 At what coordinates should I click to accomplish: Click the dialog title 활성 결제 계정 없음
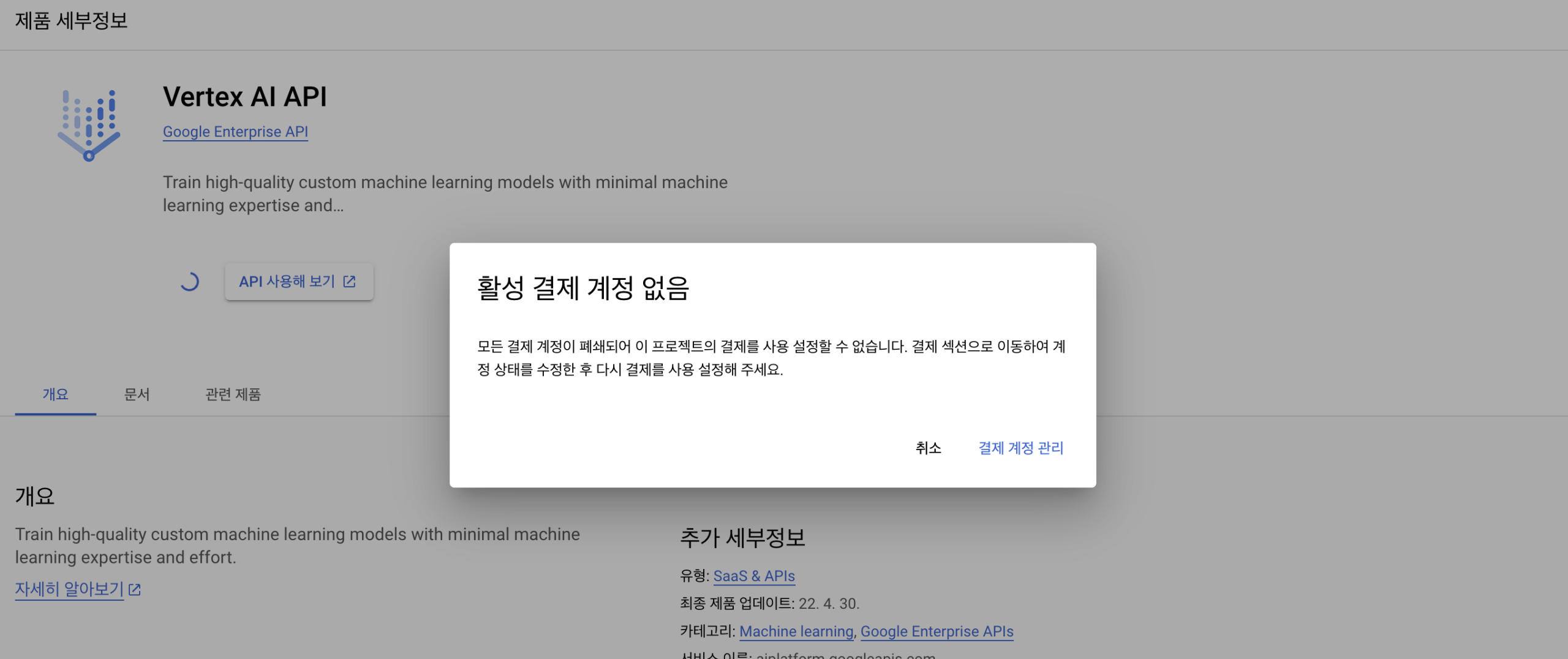[583, 288]
